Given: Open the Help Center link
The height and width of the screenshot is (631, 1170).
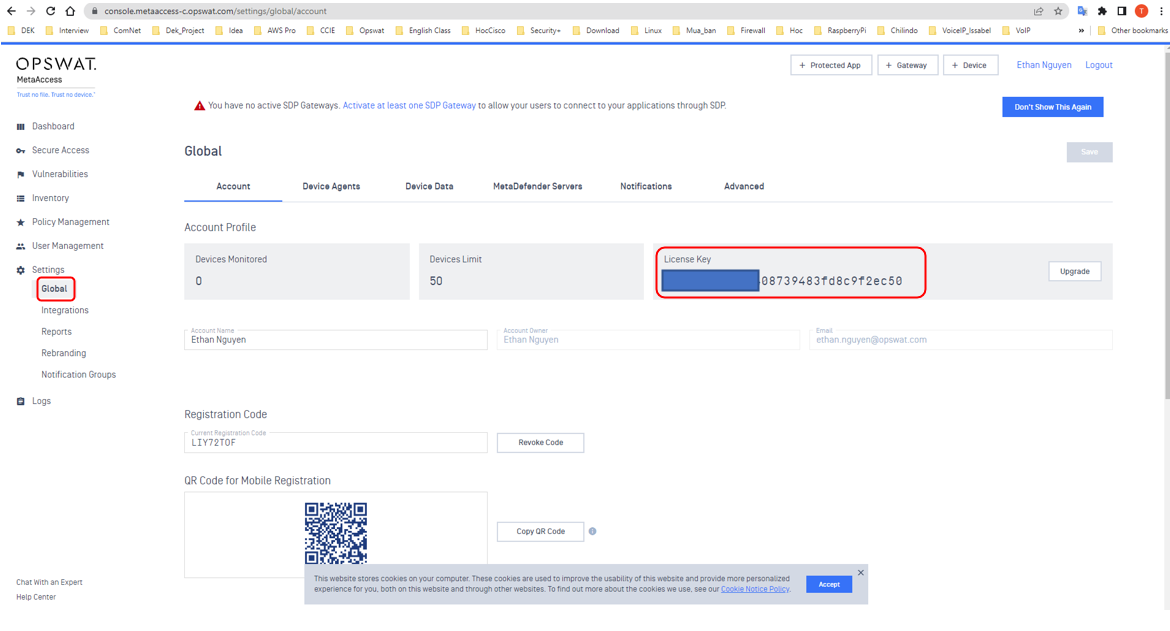Looking at the screenshot, I should pyautogui.click(x=36, y=597).
